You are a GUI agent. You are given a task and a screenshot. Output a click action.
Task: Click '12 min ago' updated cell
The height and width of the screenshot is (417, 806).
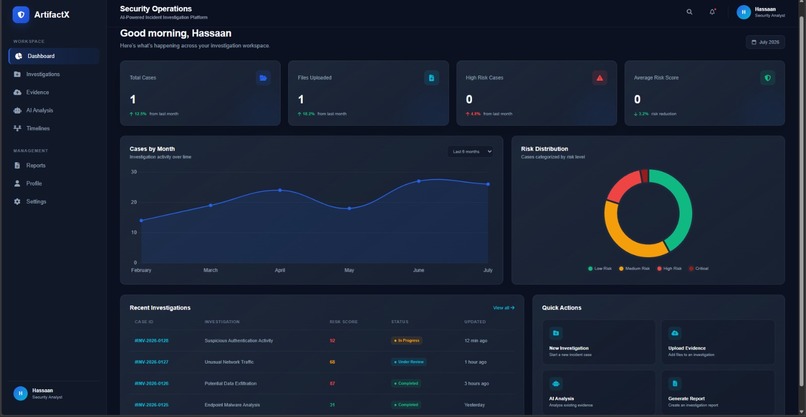pos(475,340)
